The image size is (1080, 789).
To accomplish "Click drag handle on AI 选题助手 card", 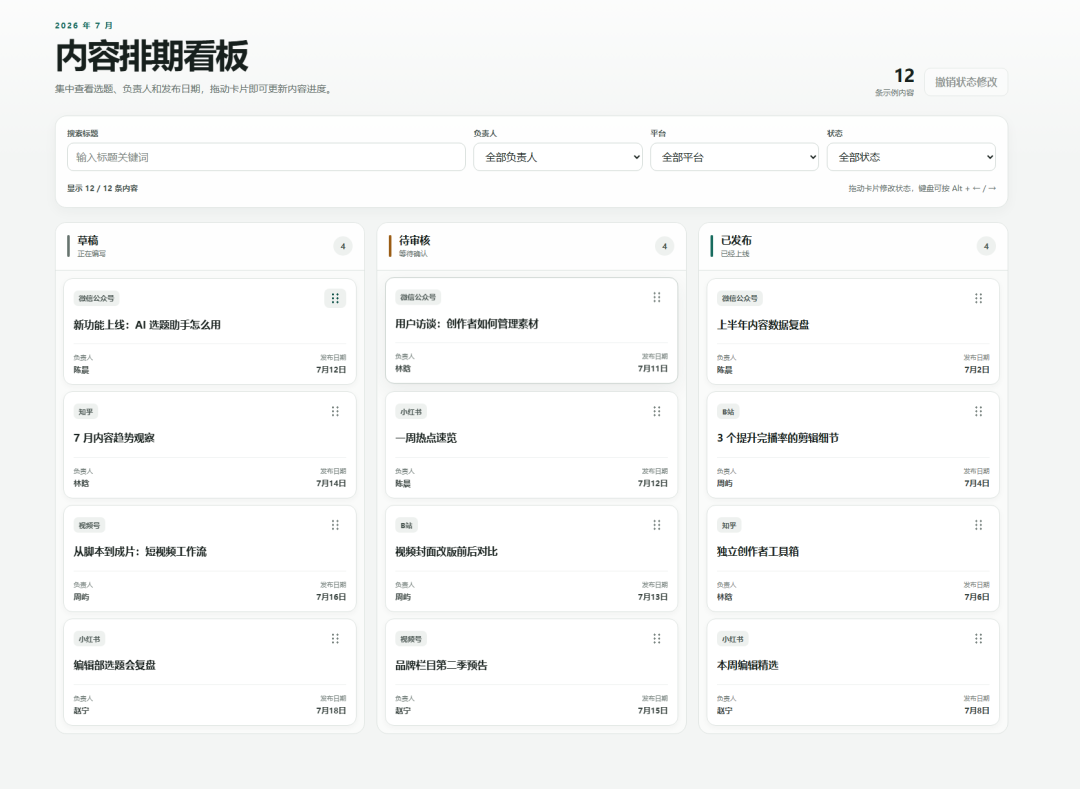I will click(x=335, y=298).
